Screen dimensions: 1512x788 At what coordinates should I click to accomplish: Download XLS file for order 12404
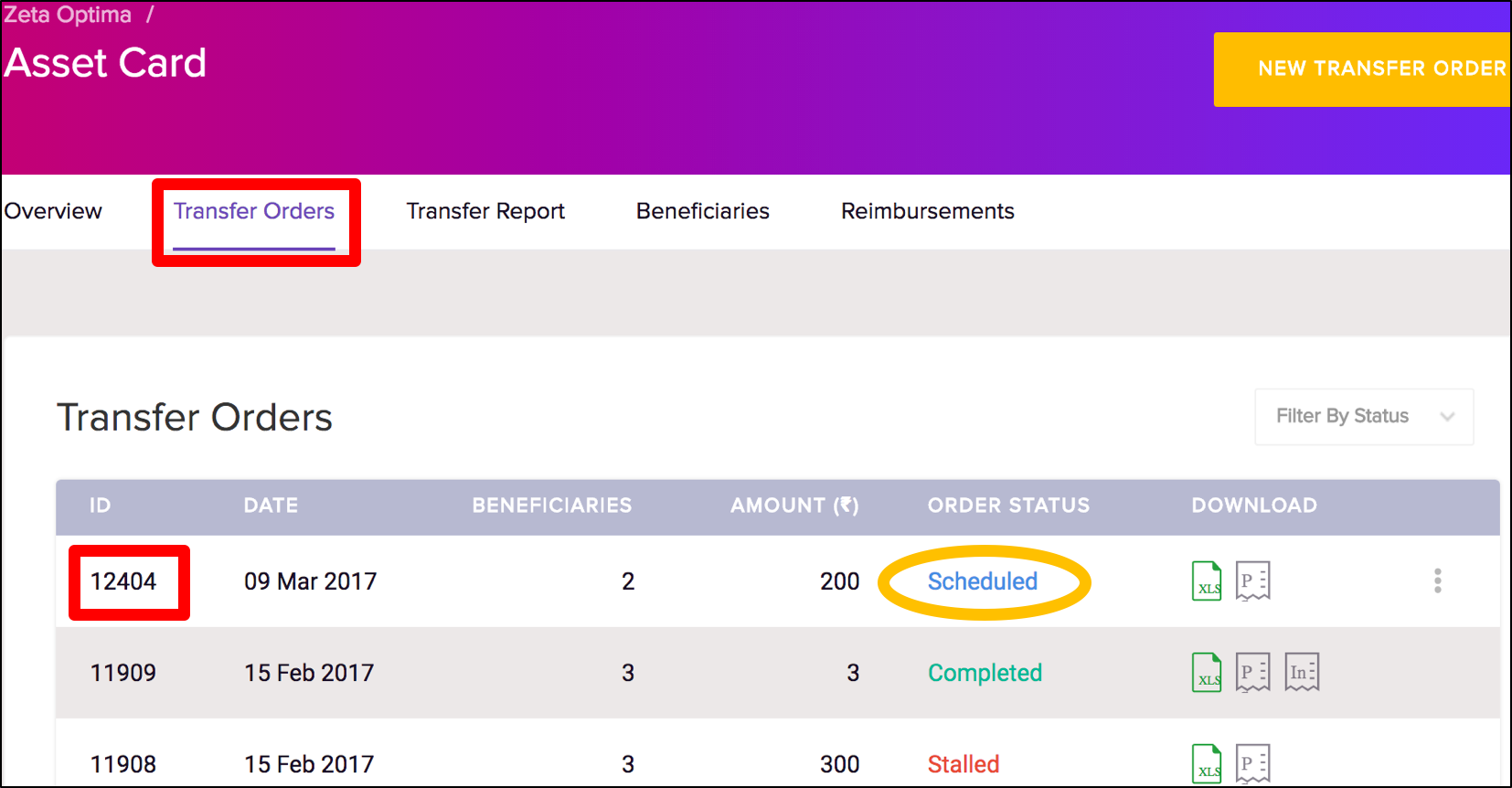coord(1207,581)
